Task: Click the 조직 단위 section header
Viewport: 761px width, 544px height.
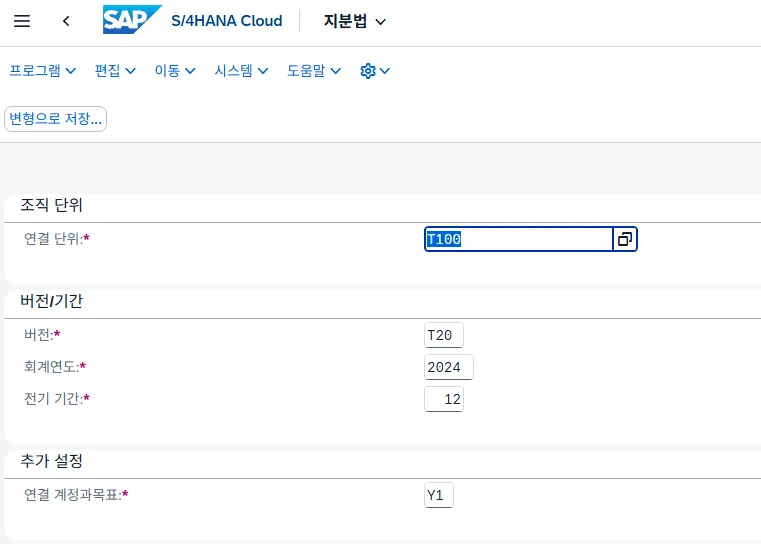Action: click(x=52, y=205)
